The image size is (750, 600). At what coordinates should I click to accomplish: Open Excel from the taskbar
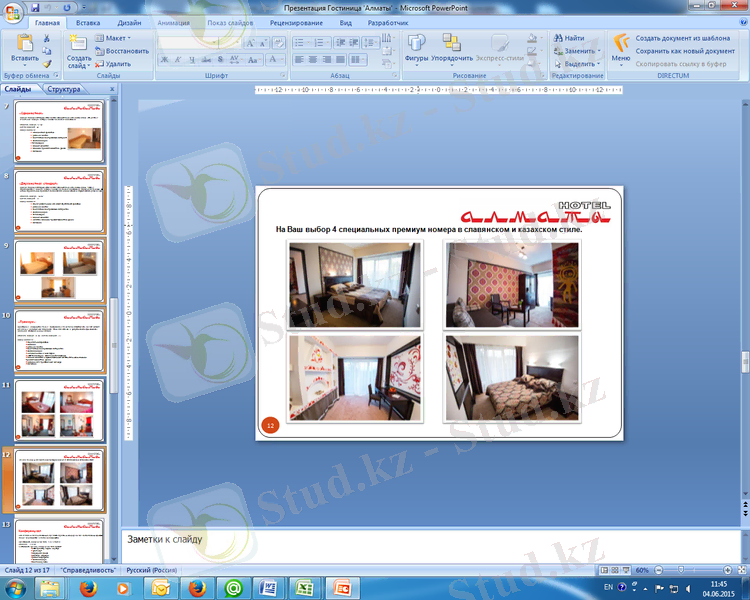pyautogui.click(x=305, y=588)
